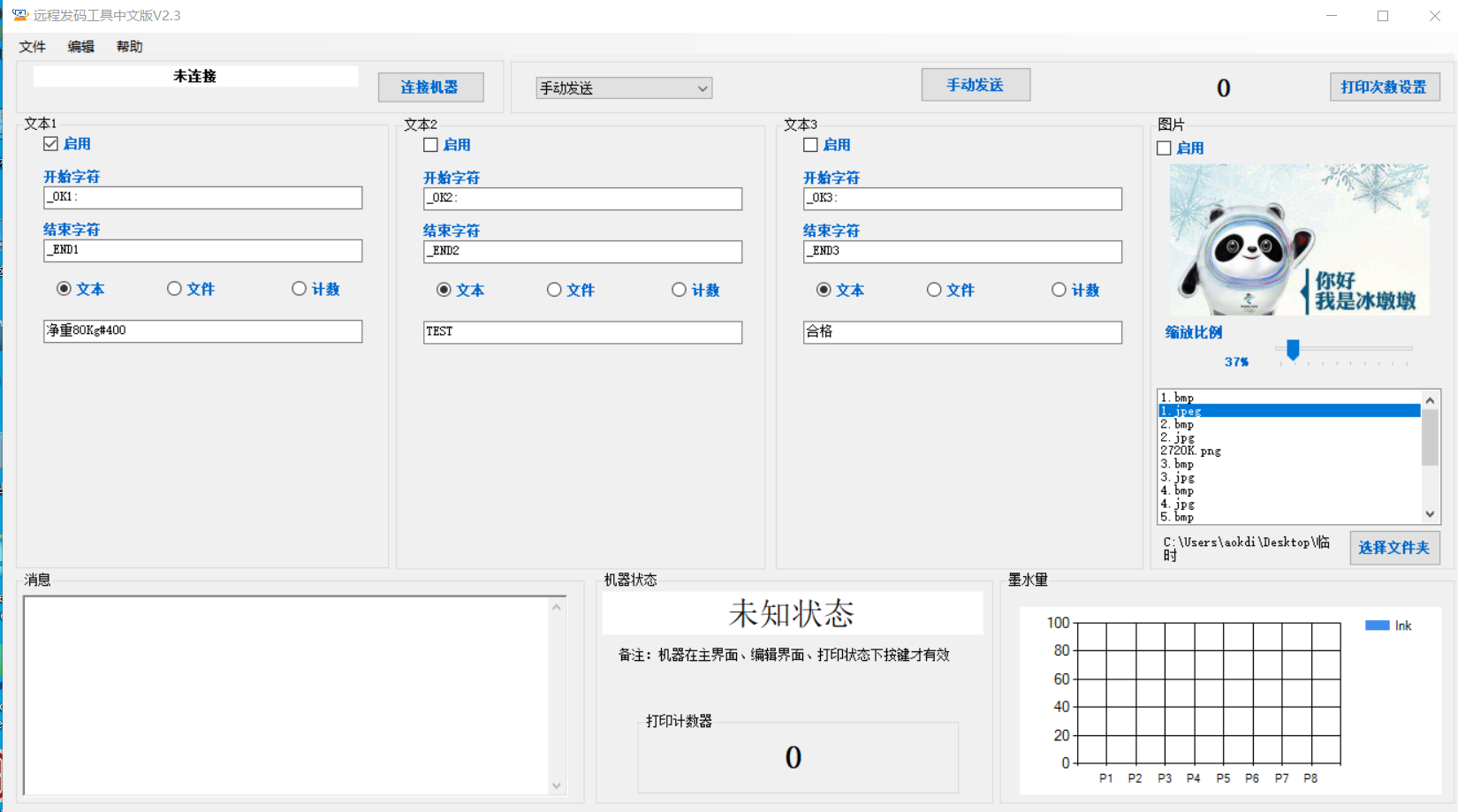The height and width of the screenshot is (812, 1458).
Task: Click 文本3 end character field _END3
Action: 963,251
